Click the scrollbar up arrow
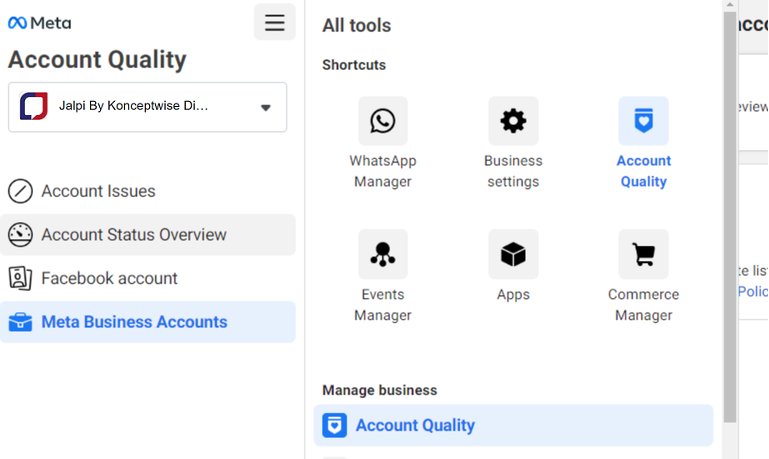 point(730,4)
